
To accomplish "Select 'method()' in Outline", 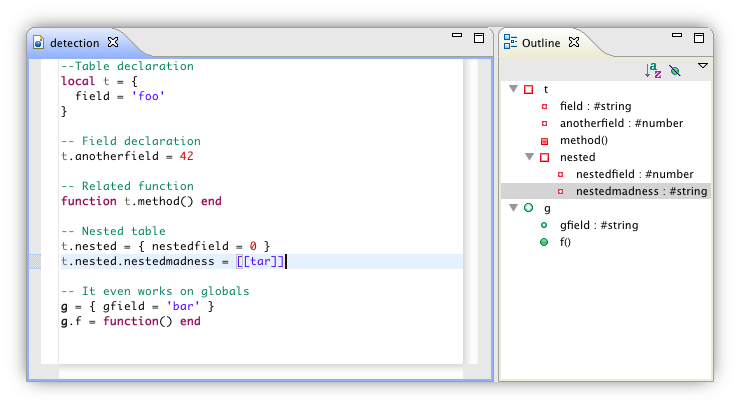I will tap(583, 140).
